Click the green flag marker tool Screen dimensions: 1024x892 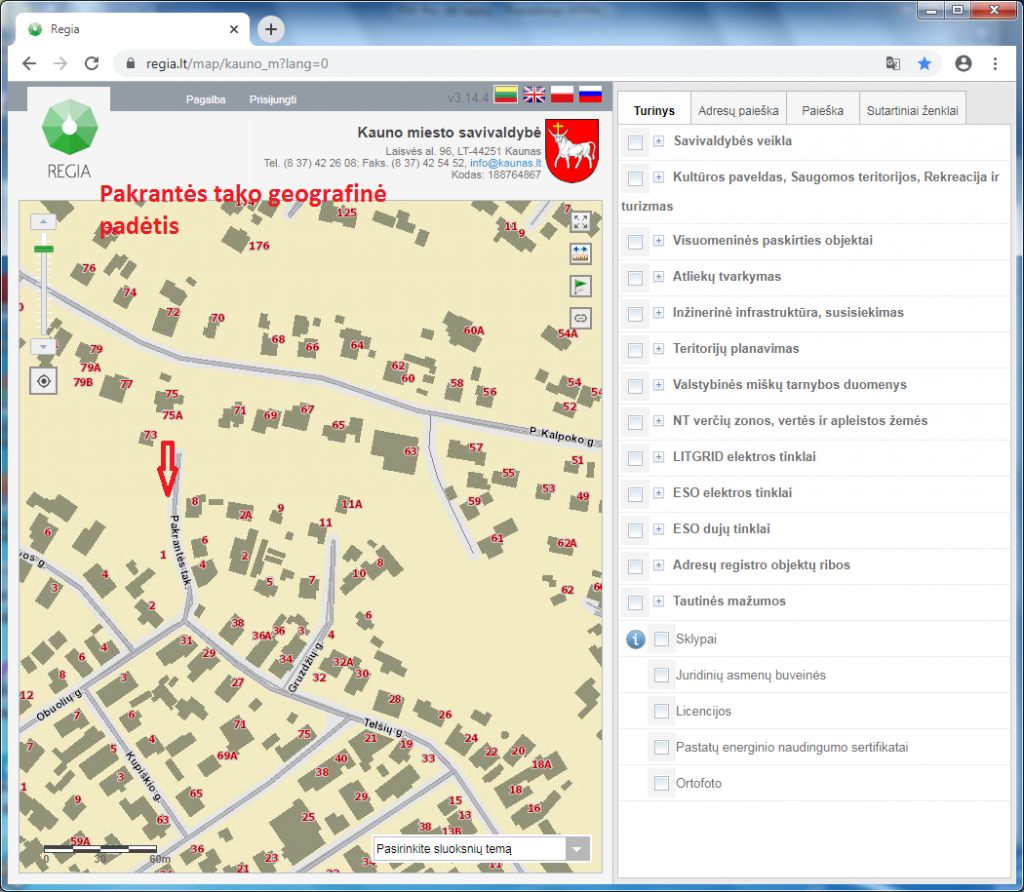581,286
